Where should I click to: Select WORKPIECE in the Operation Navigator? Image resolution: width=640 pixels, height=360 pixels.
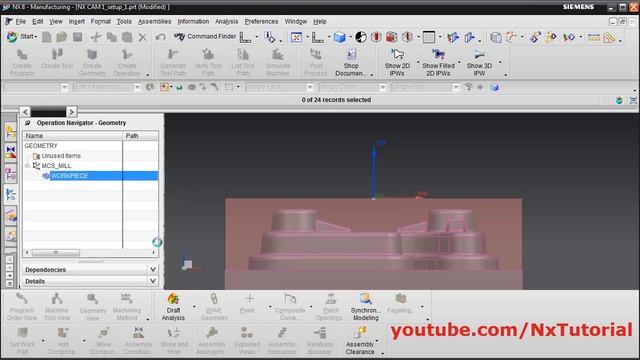tap(69, 176)
